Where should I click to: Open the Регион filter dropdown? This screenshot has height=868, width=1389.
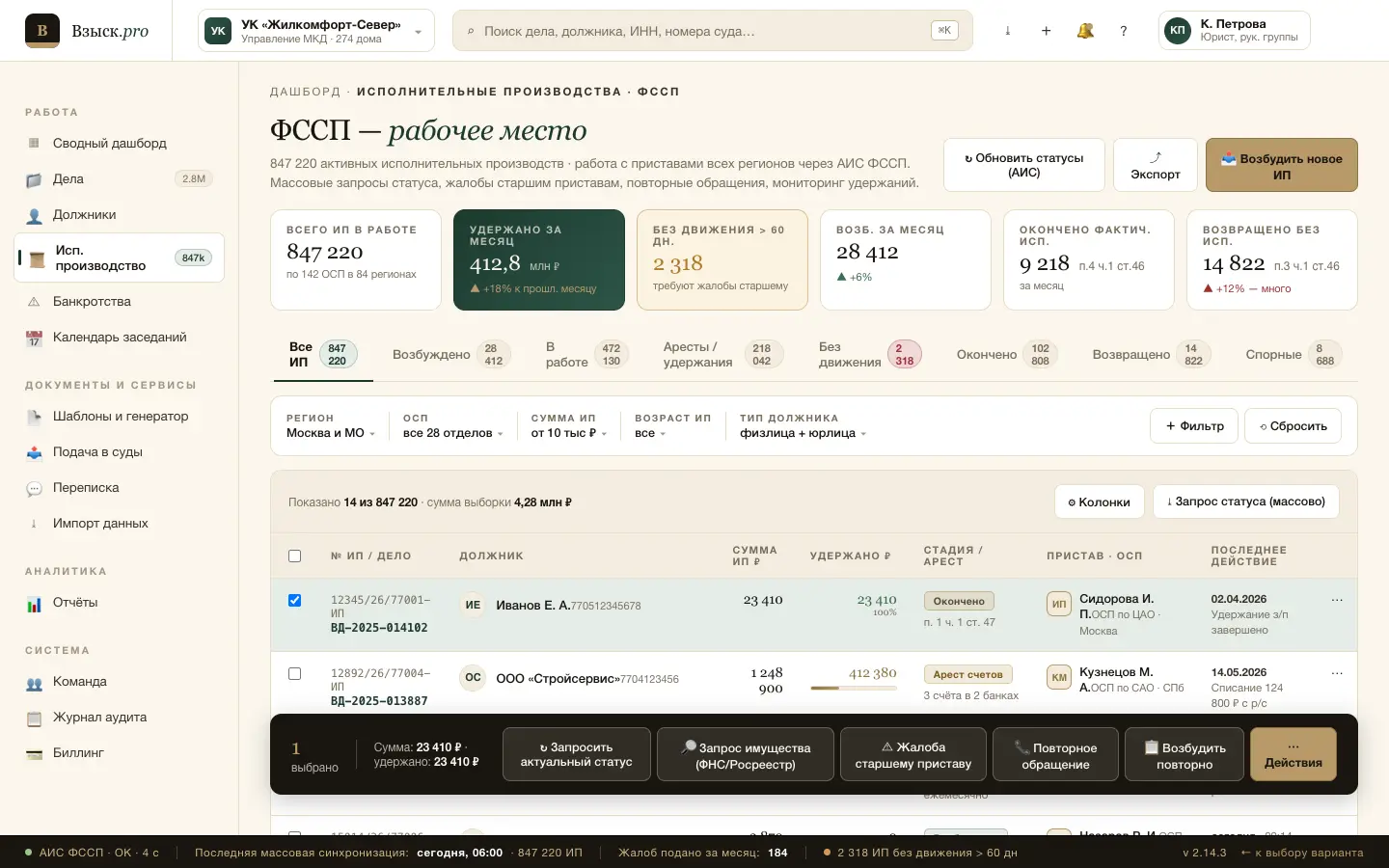pyautogui.click(x=331, y=426)
